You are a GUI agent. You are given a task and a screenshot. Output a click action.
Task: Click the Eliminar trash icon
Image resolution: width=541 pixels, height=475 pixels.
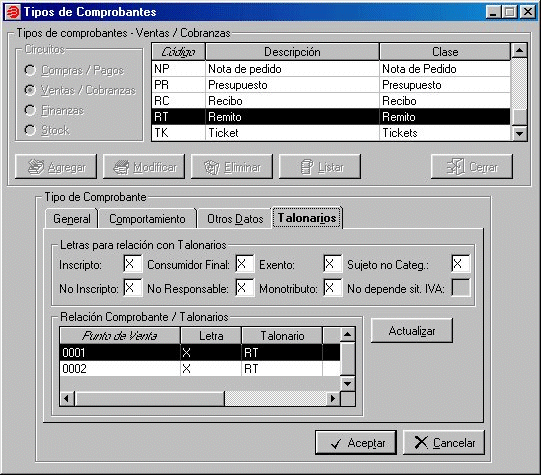tap(212, 167)
